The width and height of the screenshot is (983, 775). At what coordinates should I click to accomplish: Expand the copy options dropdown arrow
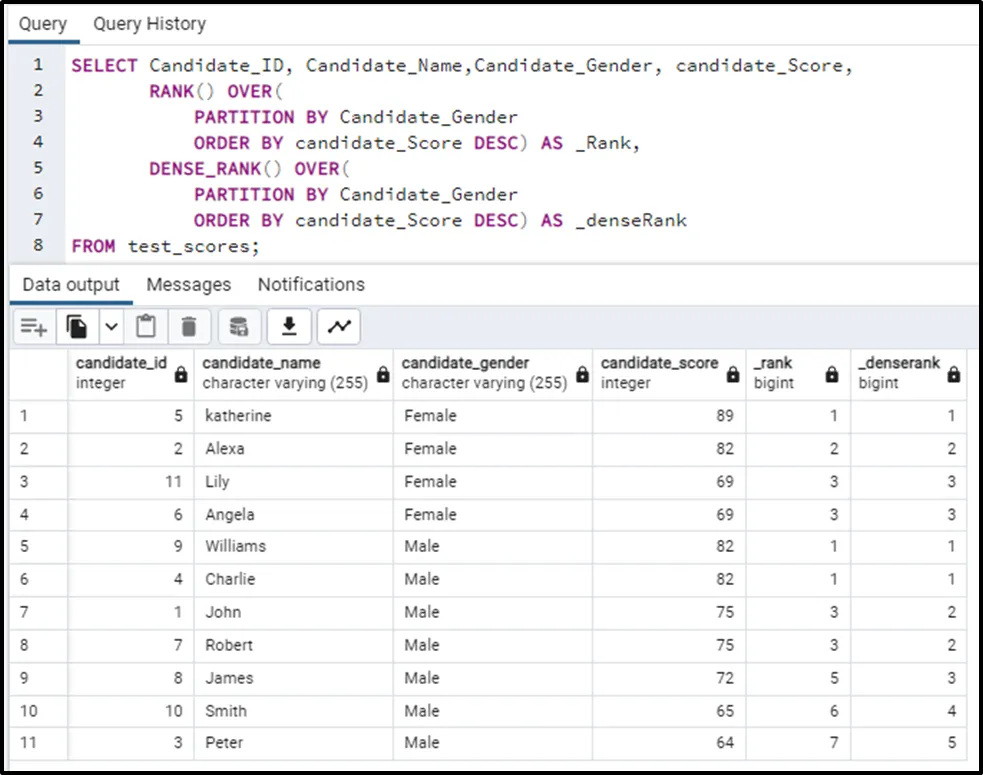click(111, 326)
